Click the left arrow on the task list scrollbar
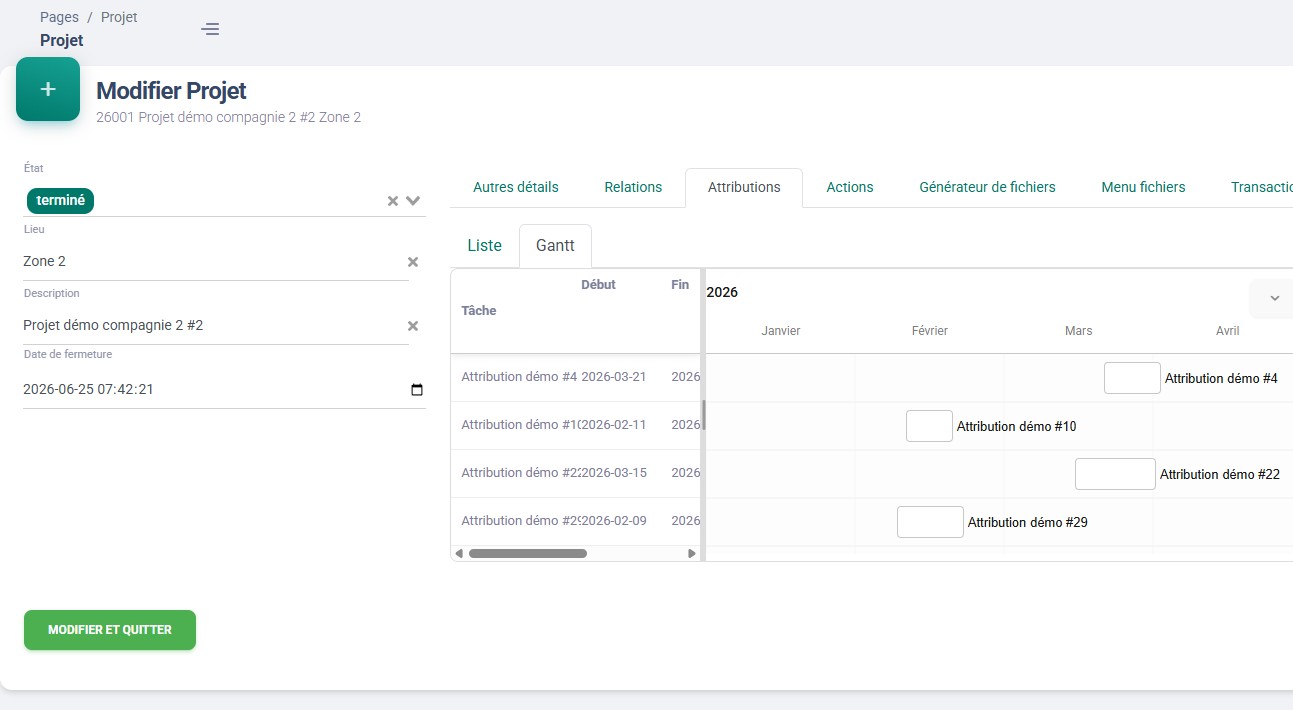This screenshot has height=710, width=1293. [x=461, y=553]
